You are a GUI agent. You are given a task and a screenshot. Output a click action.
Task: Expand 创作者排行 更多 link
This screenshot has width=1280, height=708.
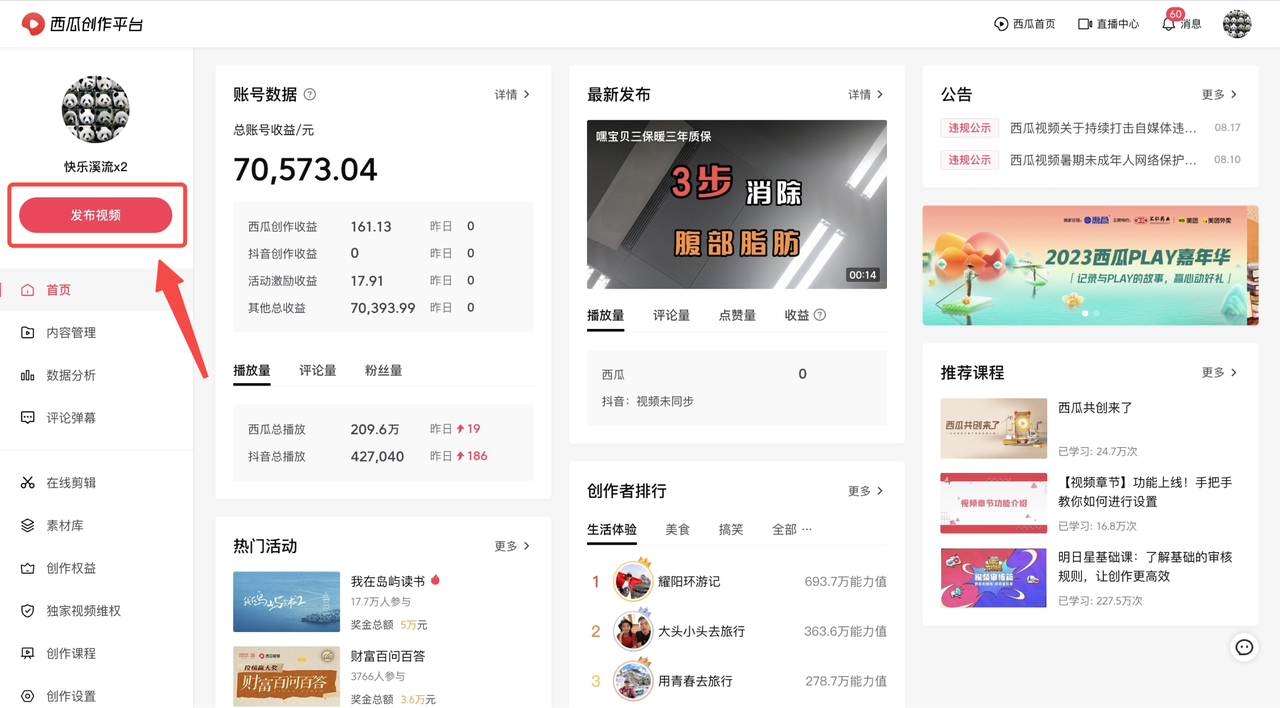click(866, 491)
